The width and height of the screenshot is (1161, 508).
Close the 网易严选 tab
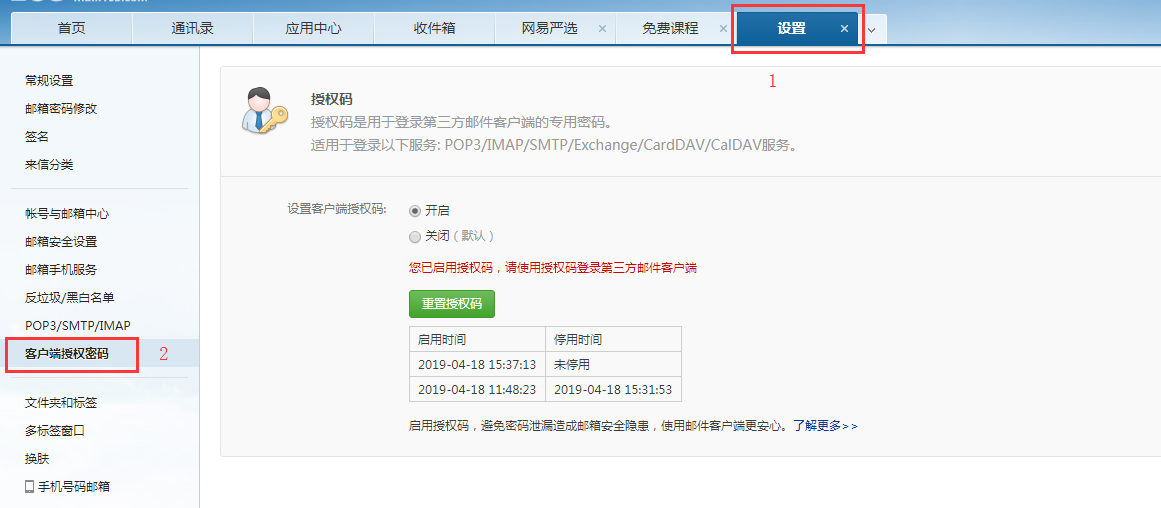[x=602, y=29]
